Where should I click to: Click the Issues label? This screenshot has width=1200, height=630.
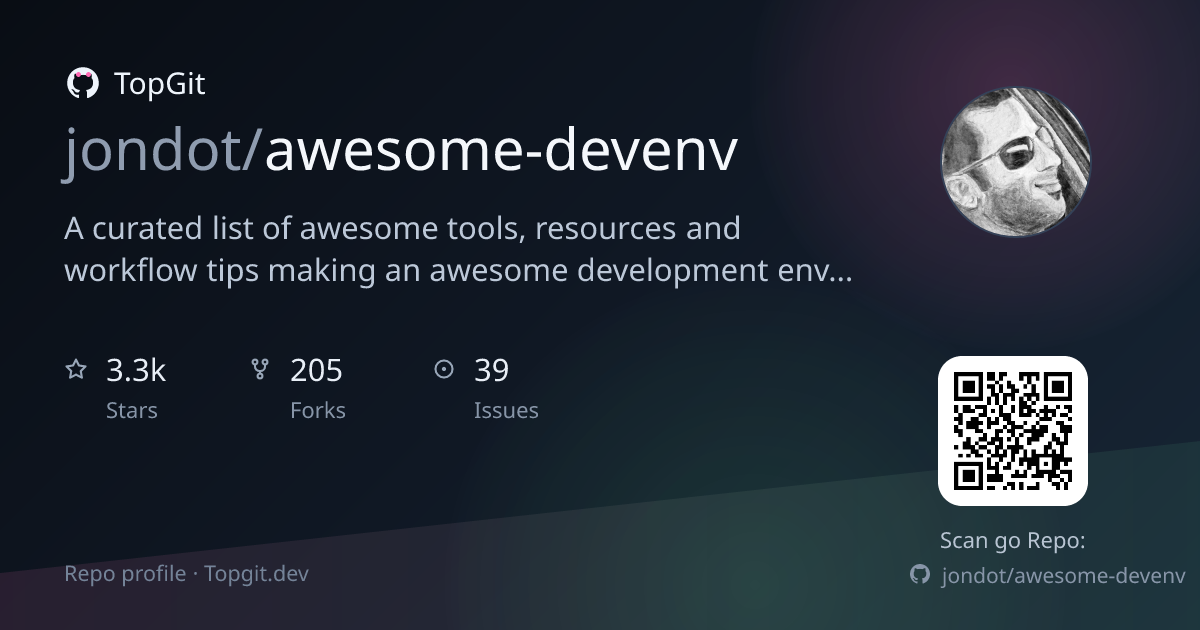click(506, 411)
